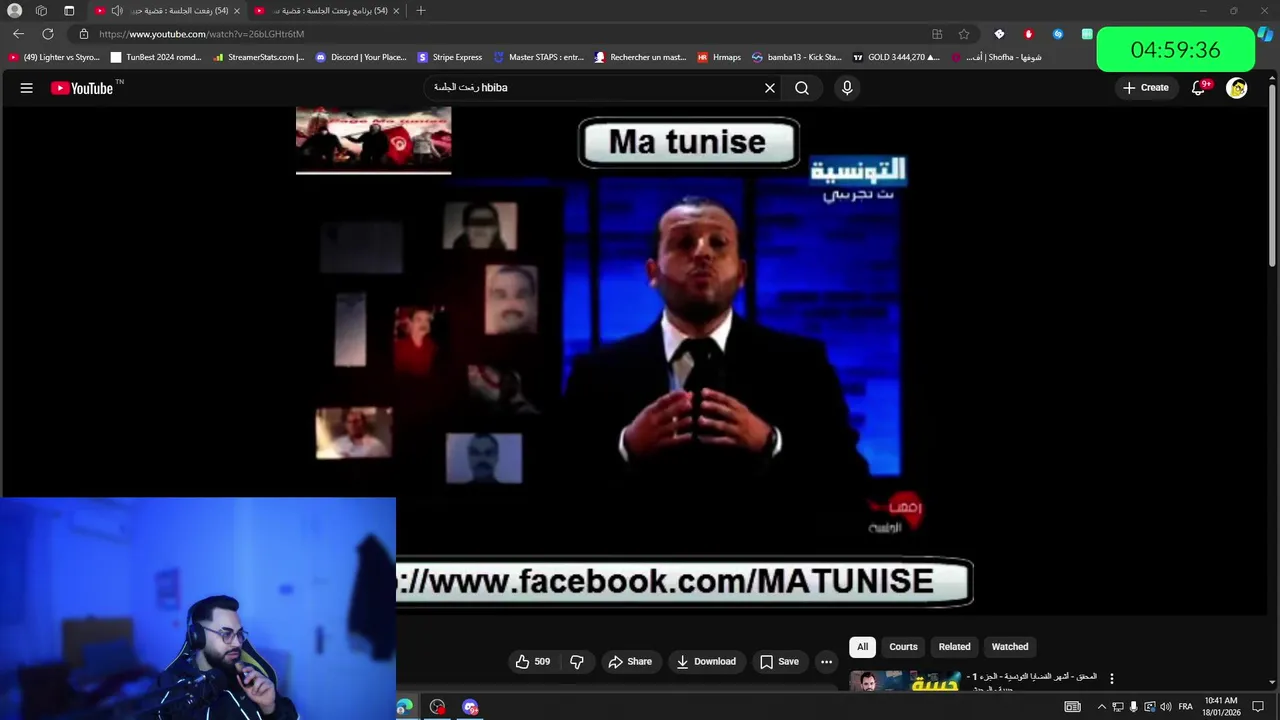Click page scrollbar down arrow
The width and height of the screenshot is (1280, 720).
click(1273, 683)
